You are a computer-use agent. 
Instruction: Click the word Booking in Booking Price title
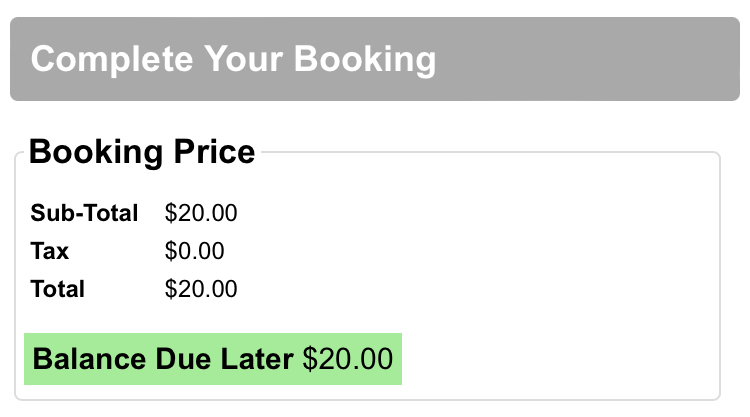[96, 153]
